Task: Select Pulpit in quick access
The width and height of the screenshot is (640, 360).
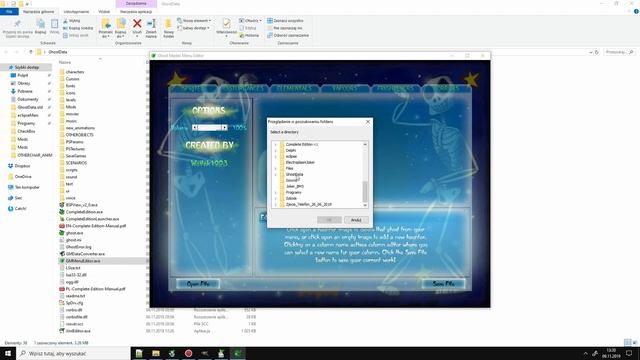Action: [x=20, y=76]
